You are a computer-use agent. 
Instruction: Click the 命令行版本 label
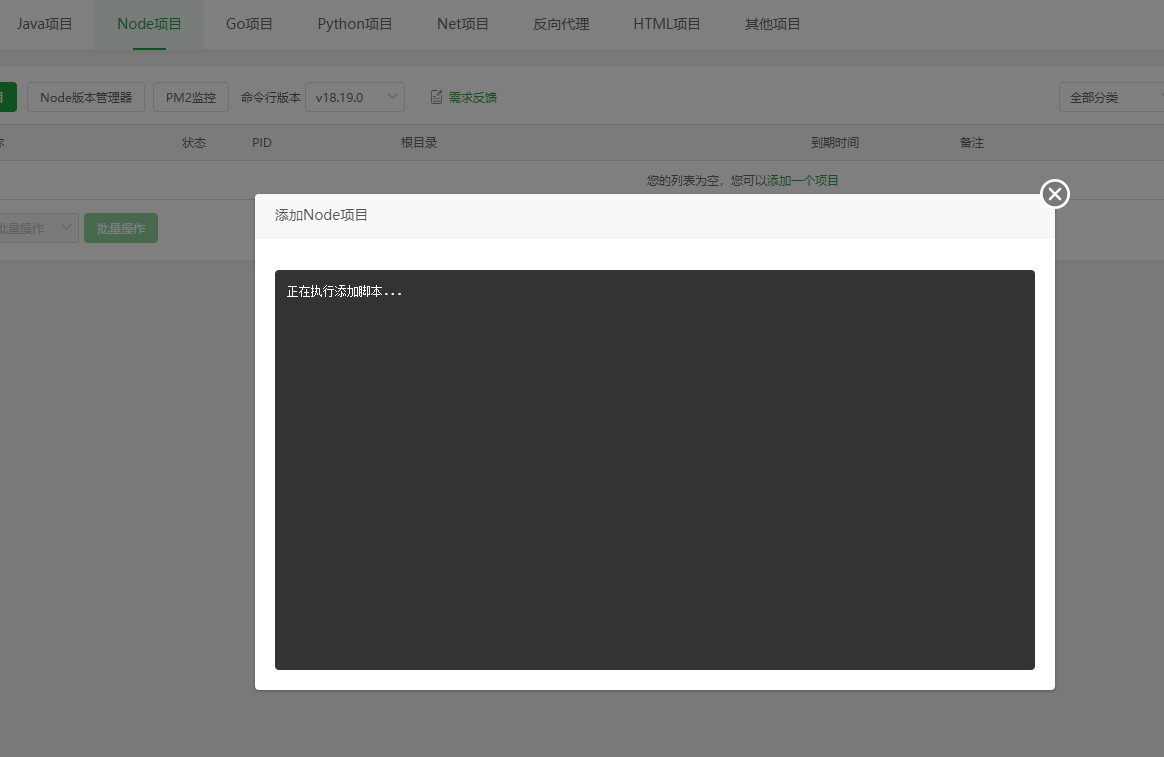click(271, 97)
